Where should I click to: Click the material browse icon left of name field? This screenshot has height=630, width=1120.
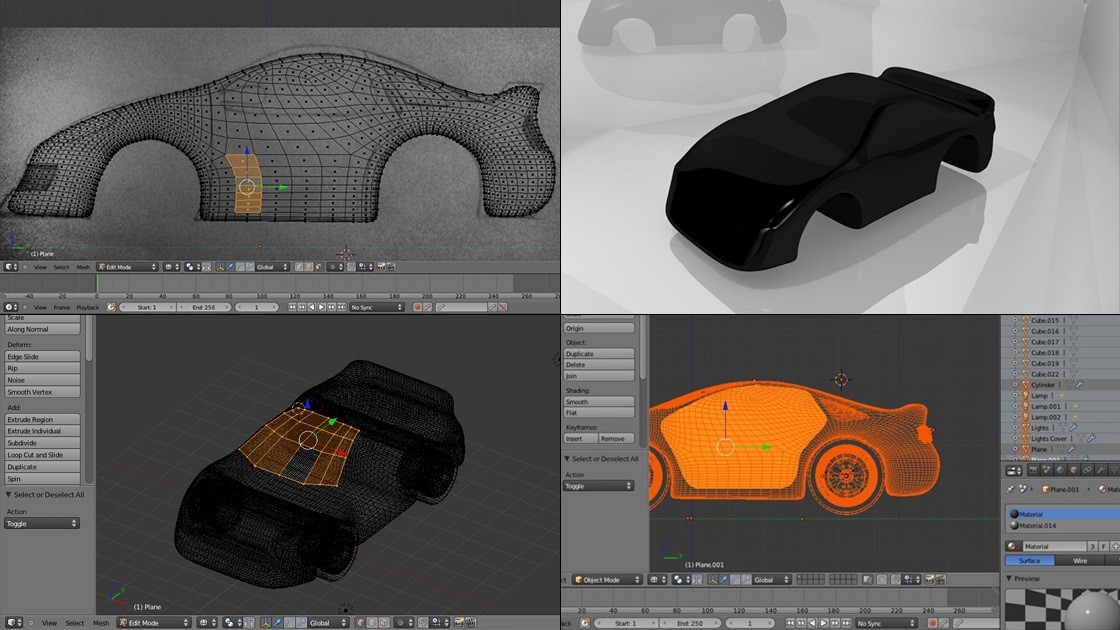click(1014, 546)
